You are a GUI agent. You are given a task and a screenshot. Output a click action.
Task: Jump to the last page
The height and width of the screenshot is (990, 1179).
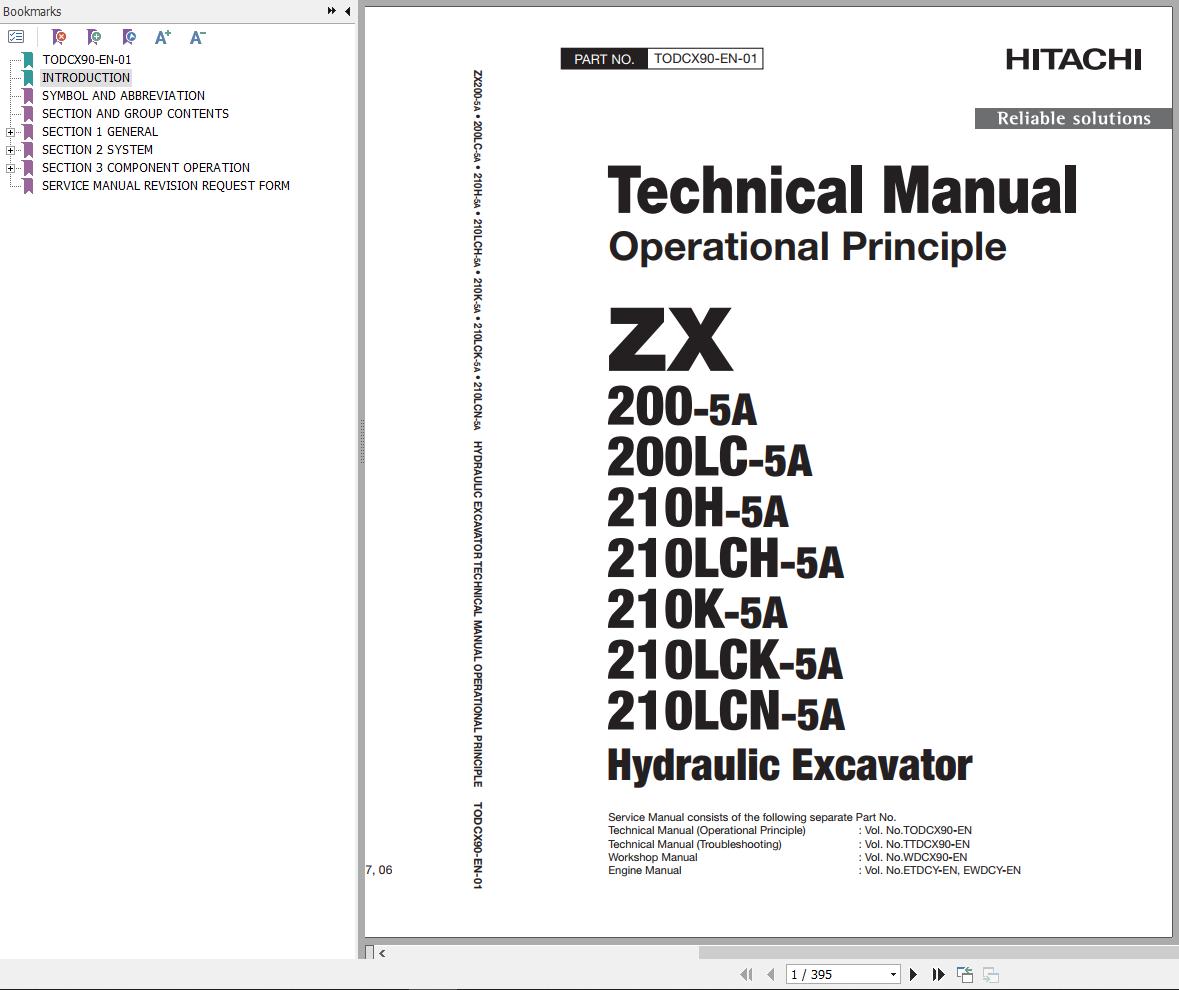click(938, 974)
